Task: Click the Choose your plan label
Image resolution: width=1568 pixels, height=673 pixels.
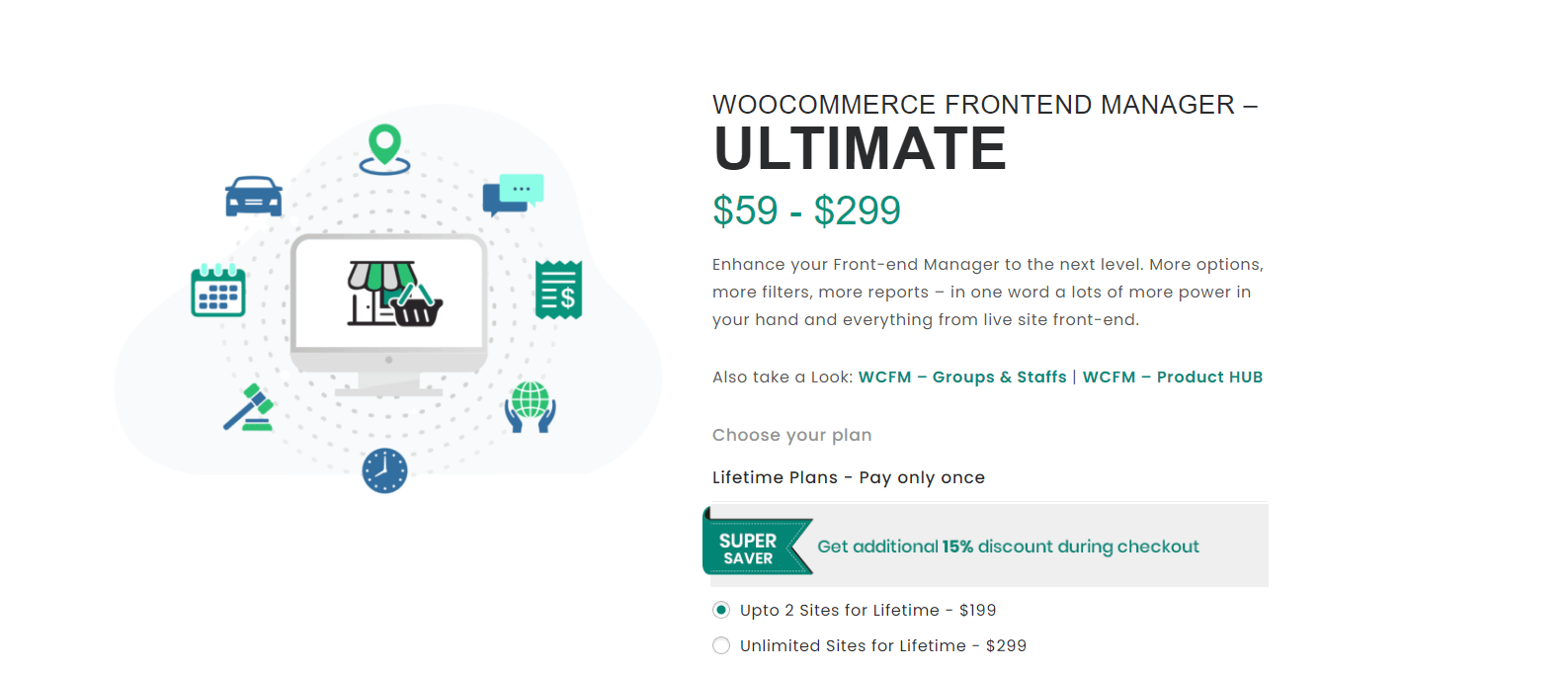Action: (791, 435)
